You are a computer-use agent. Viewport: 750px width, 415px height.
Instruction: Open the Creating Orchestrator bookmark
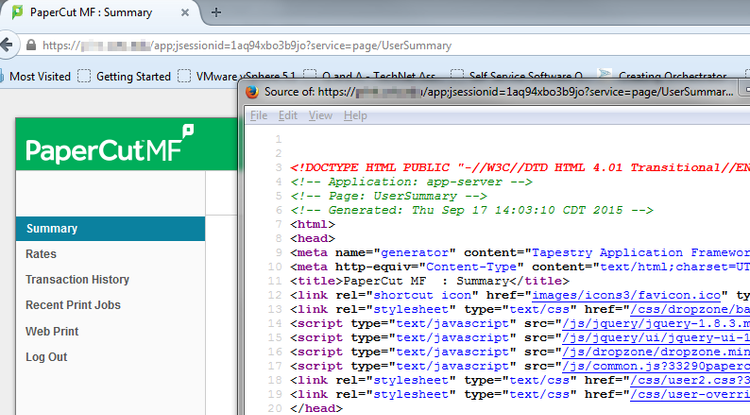point(663,76)
